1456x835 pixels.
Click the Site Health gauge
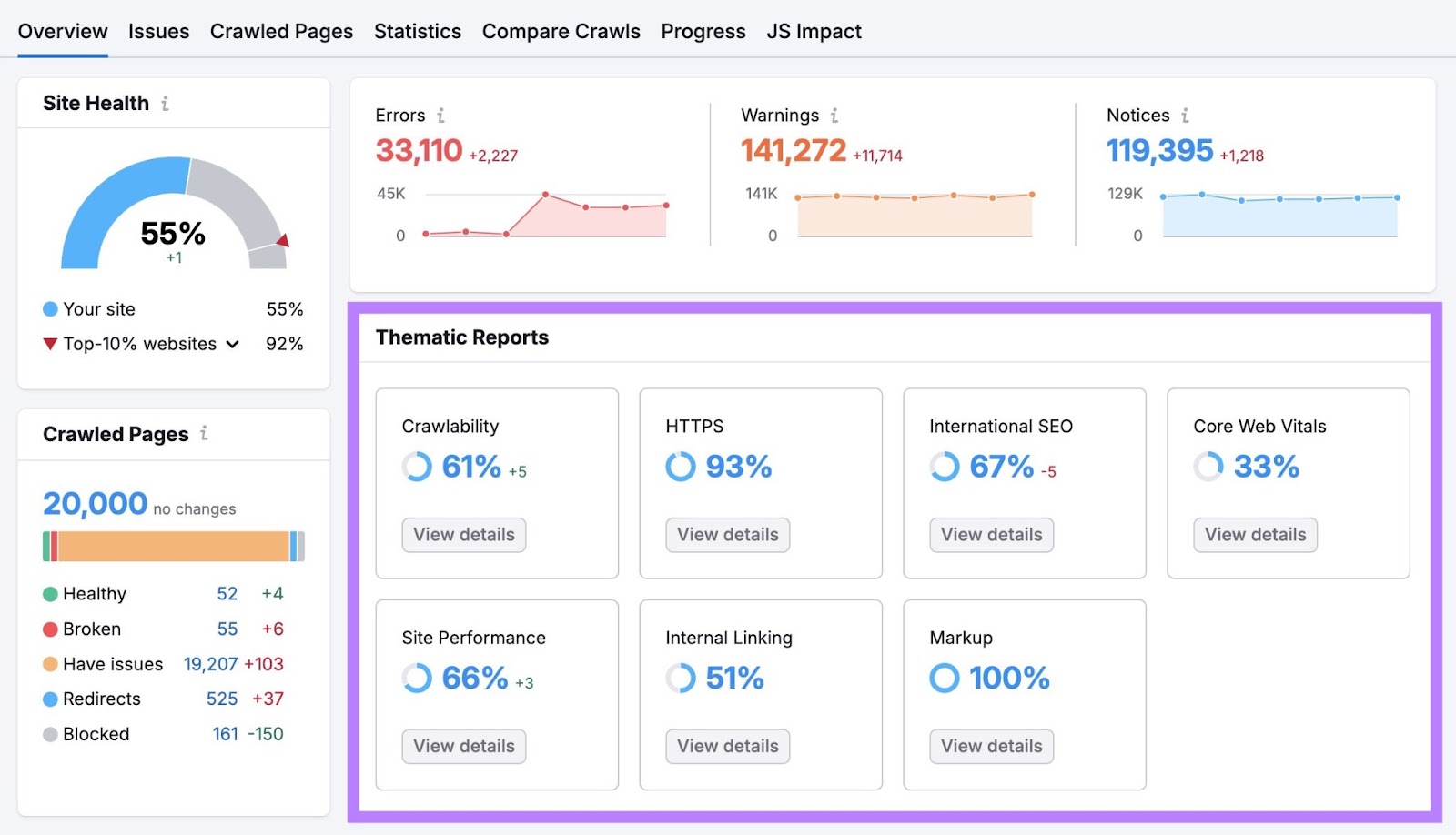click(172, 209)
